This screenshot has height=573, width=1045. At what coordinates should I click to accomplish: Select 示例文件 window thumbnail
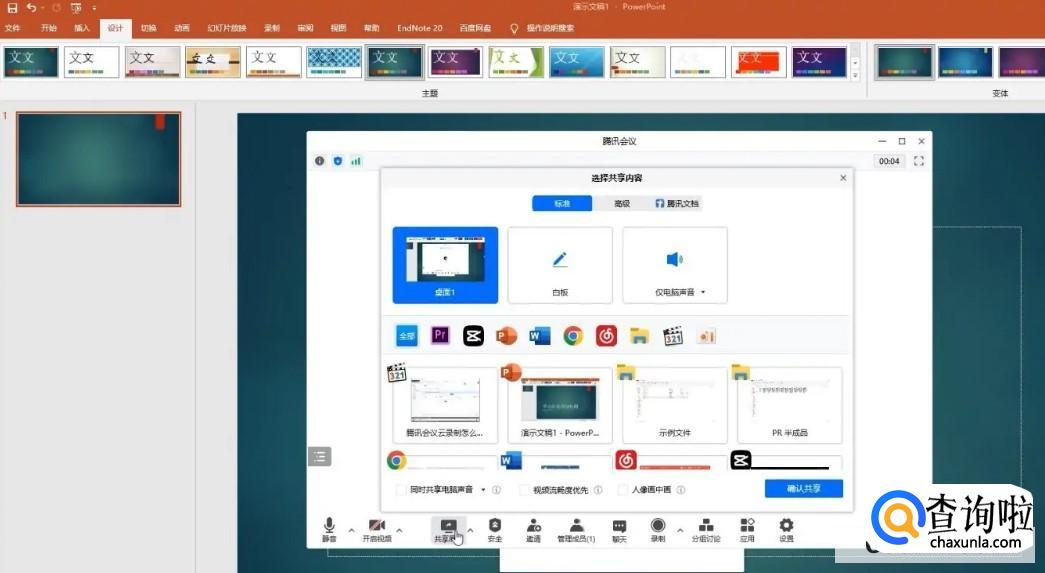pyautogui.click(x=674, y=405)
